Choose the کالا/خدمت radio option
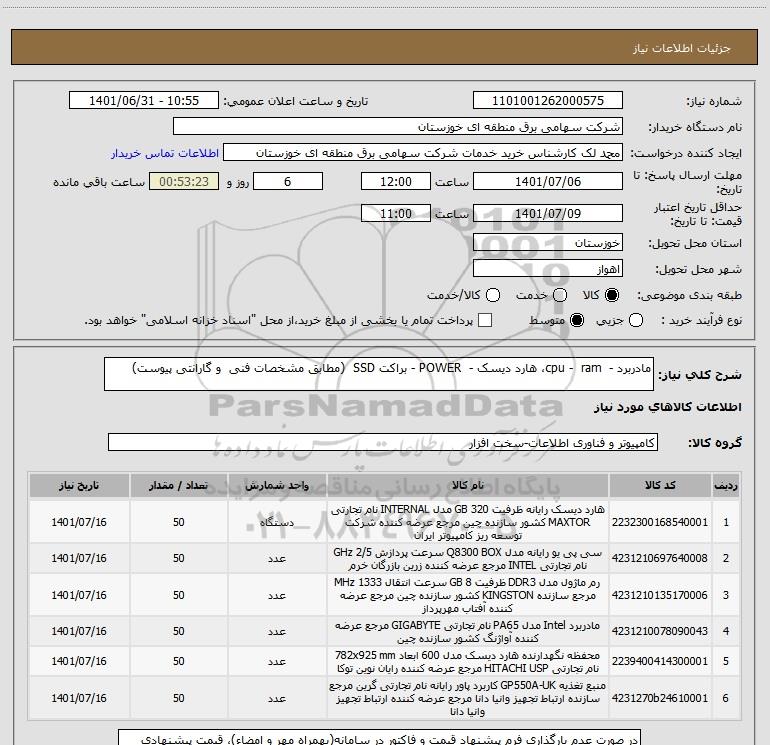Viewport: 770px width, 745px height. click(485, 296)
